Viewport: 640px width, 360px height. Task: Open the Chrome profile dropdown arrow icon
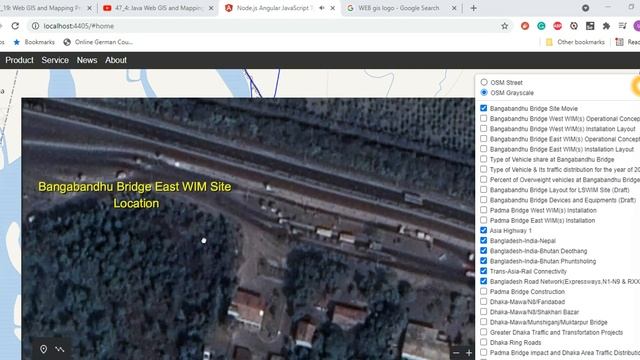585,8
